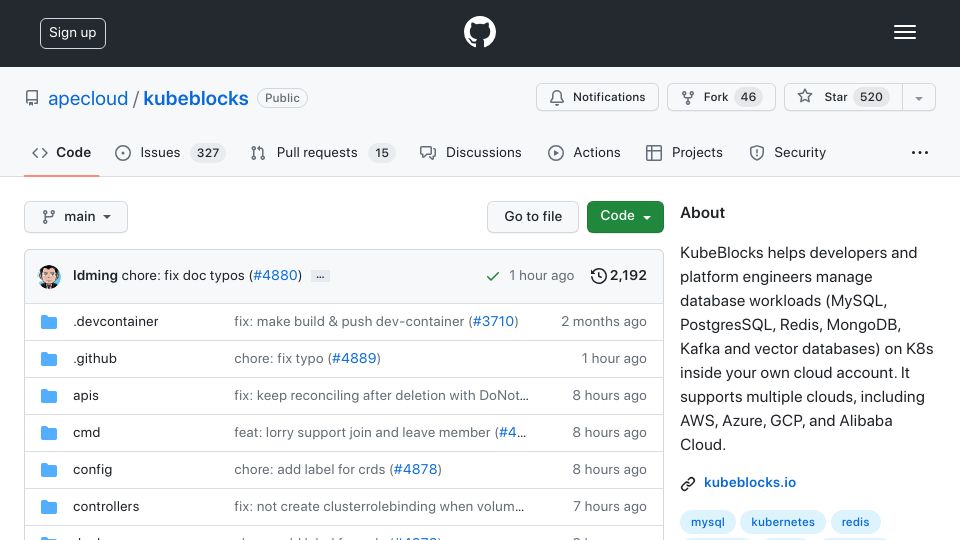Image resolution: width=960 pixels, height=540 pixels.
Task: Expand the star lists dropdown arrow
Action: click(918, 98)
